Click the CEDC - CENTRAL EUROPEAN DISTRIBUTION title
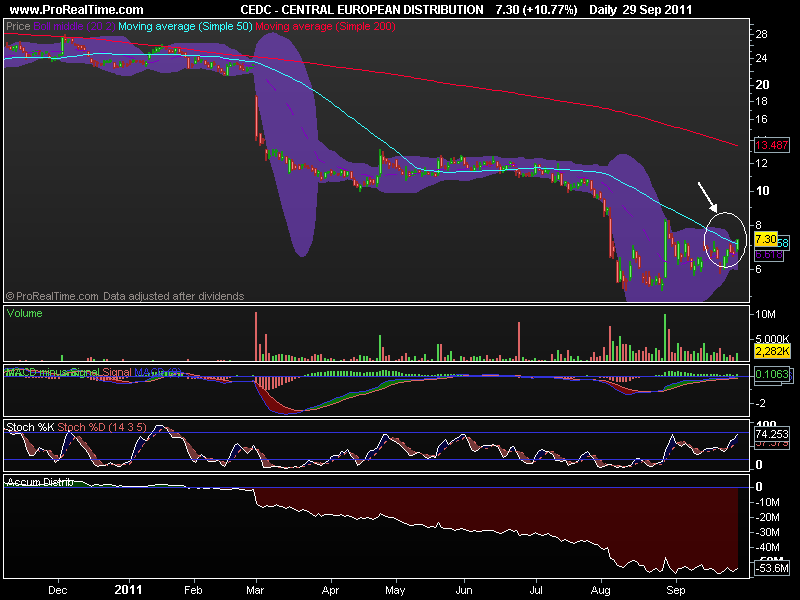The image size is (800, 600). point(362,10)
